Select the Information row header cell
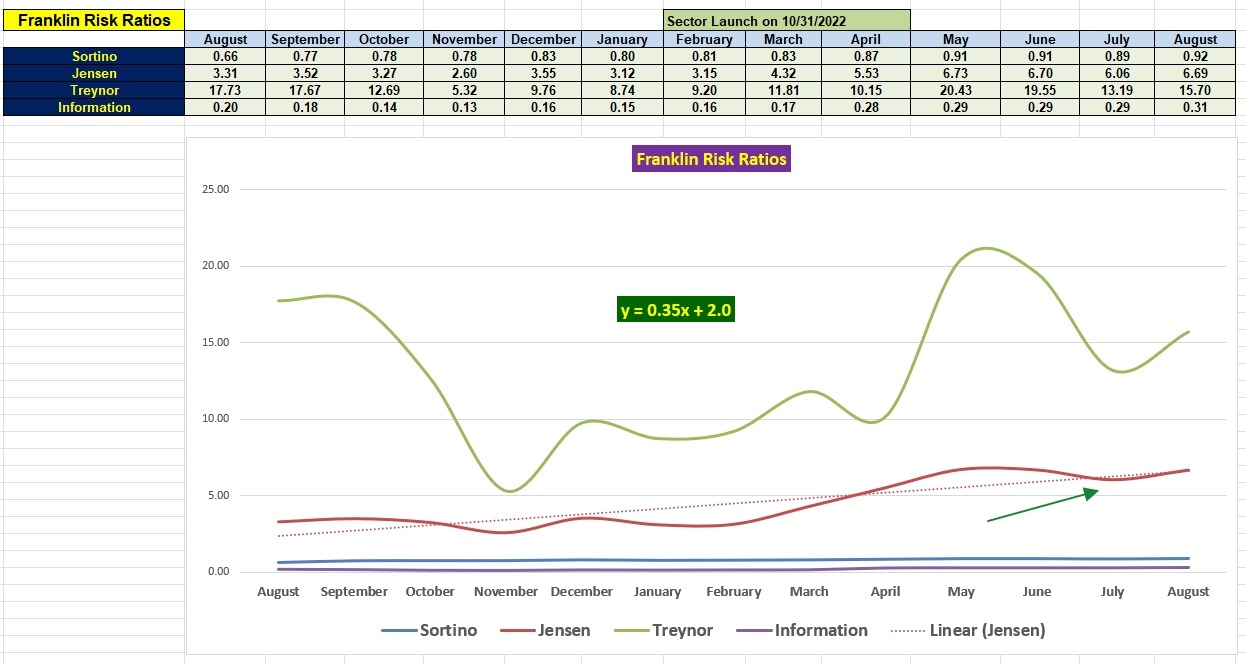Screen dimensions: 1246x664 coord(94,107)
